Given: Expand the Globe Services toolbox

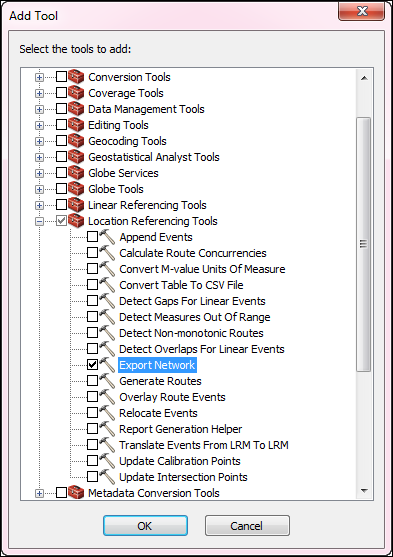Looking at the screenshot, I should pos(39,173).
